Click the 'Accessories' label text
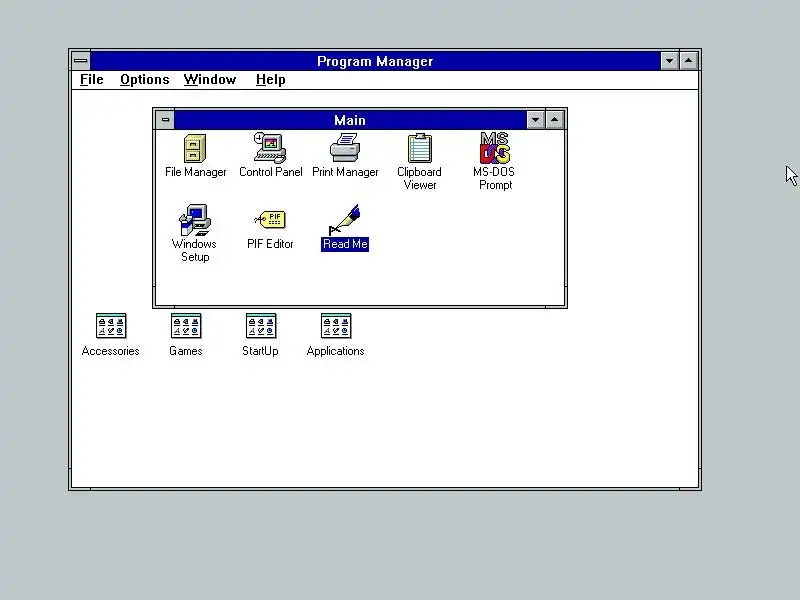This screenshot has width=800, height=600. [111, 351]
